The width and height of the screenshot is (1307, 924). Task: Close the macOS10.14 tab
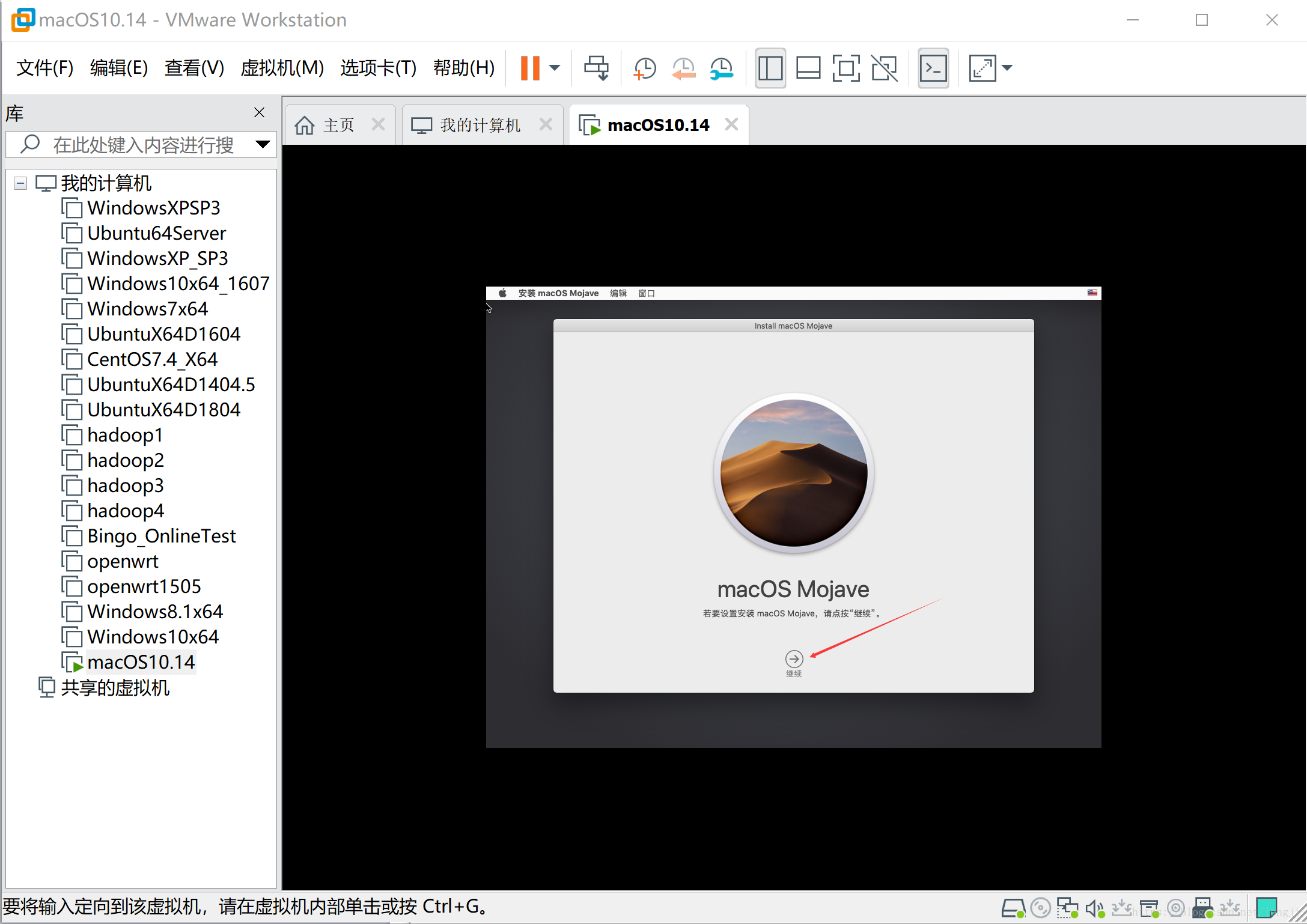[x=731, y=124]
